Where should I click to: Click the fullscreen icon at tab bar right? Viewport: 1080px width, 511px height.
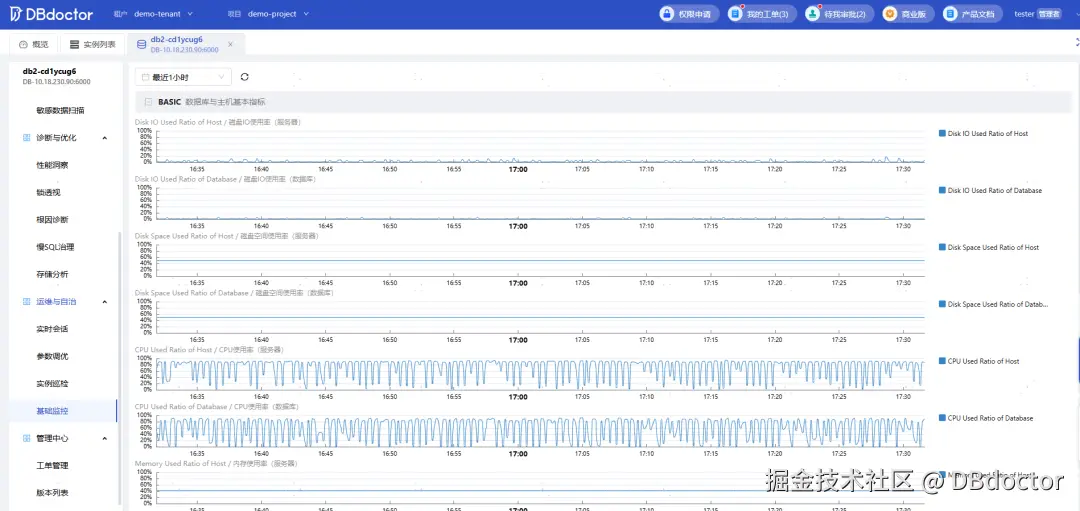pos(1076,43)
